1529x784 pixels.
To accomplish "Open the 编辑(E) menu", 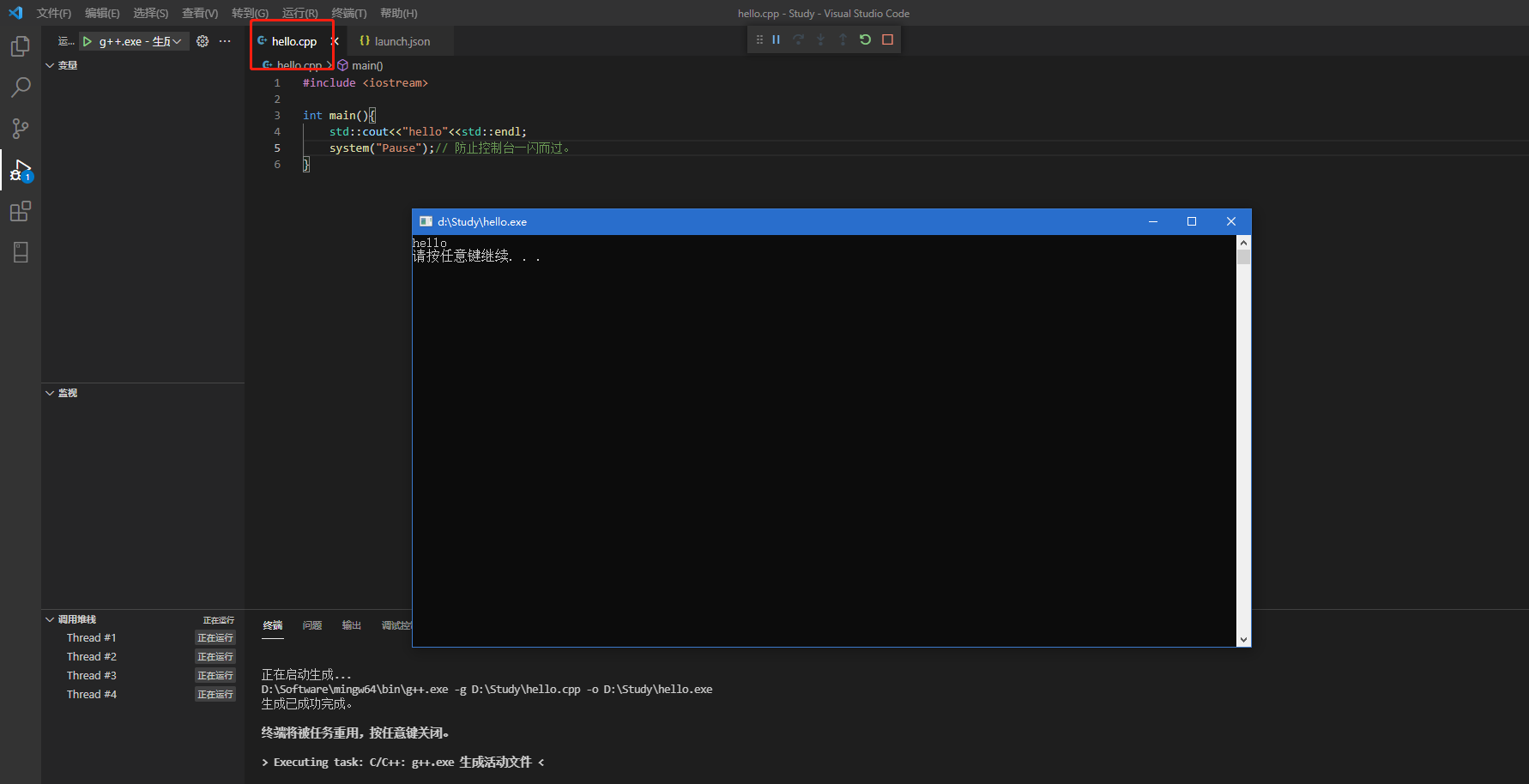I will coord(102,13).
